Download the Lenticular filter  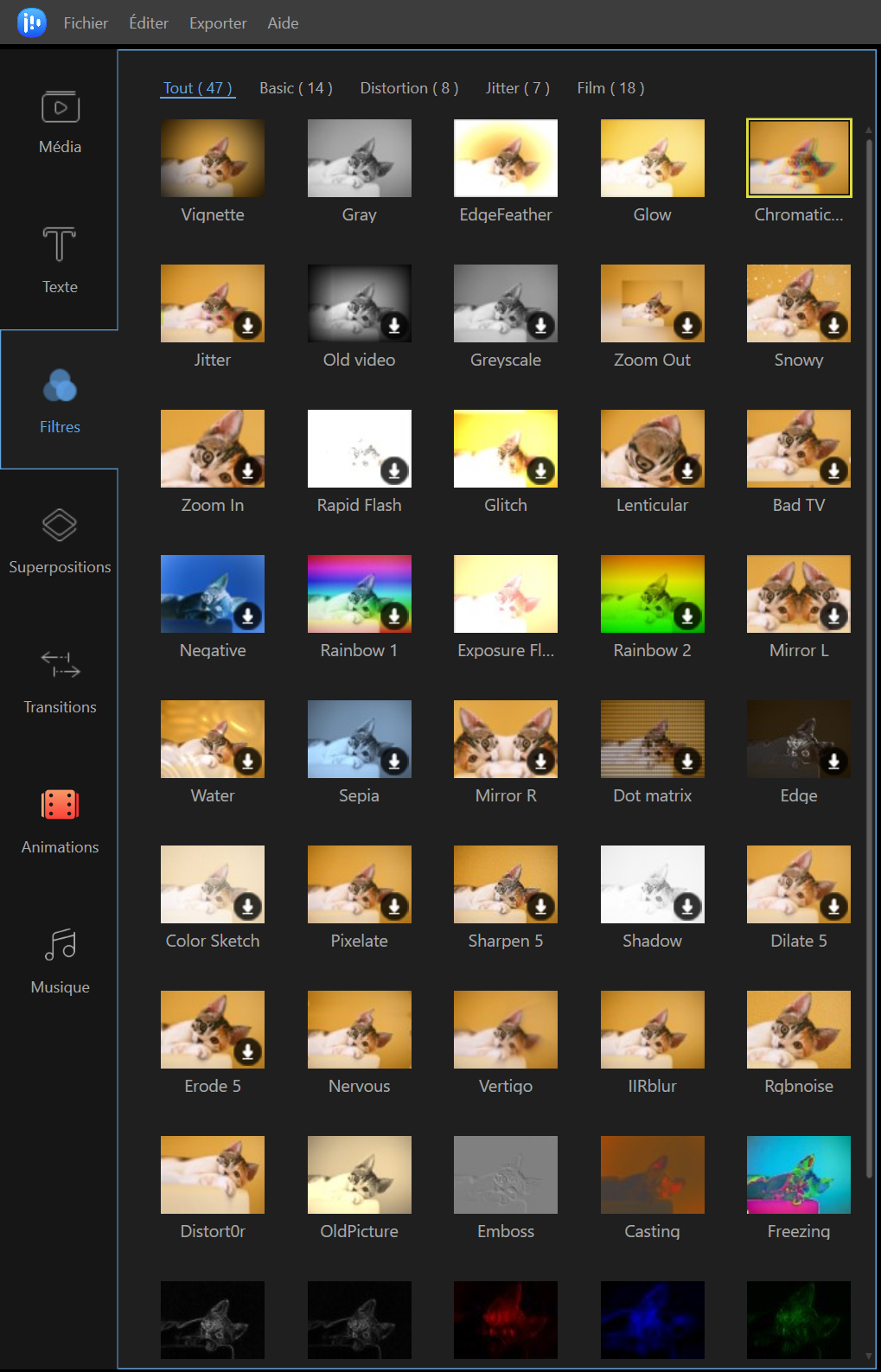coord(687,471)
